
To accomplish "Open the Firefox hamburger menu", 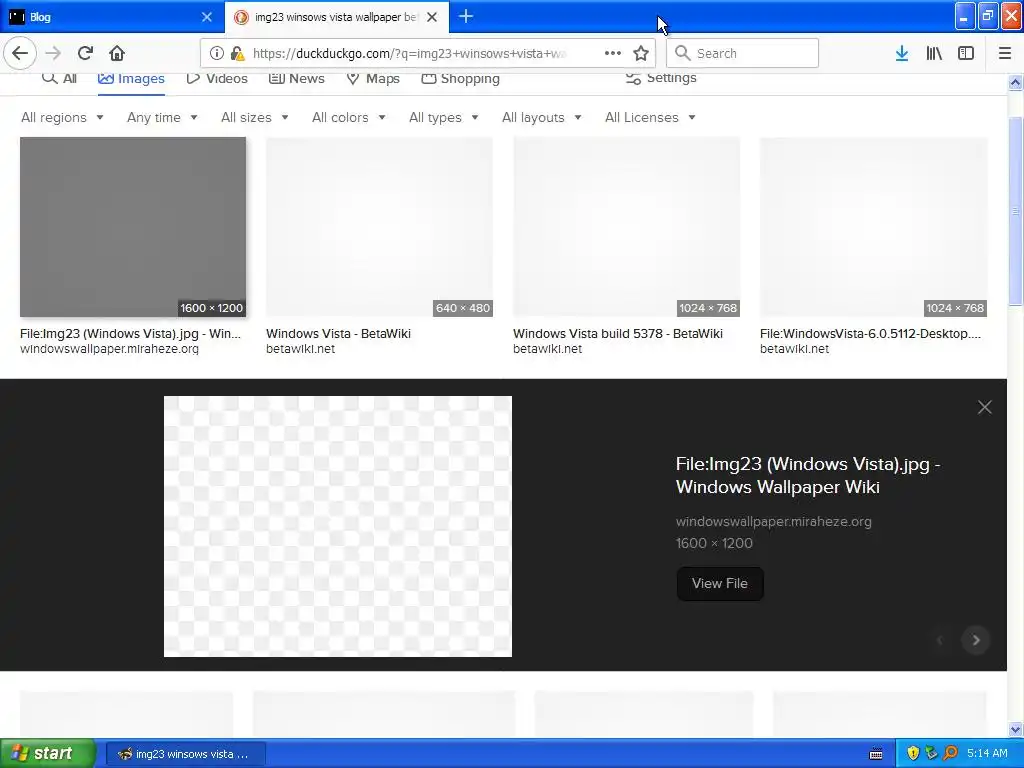I will [x=1004, y=54].
